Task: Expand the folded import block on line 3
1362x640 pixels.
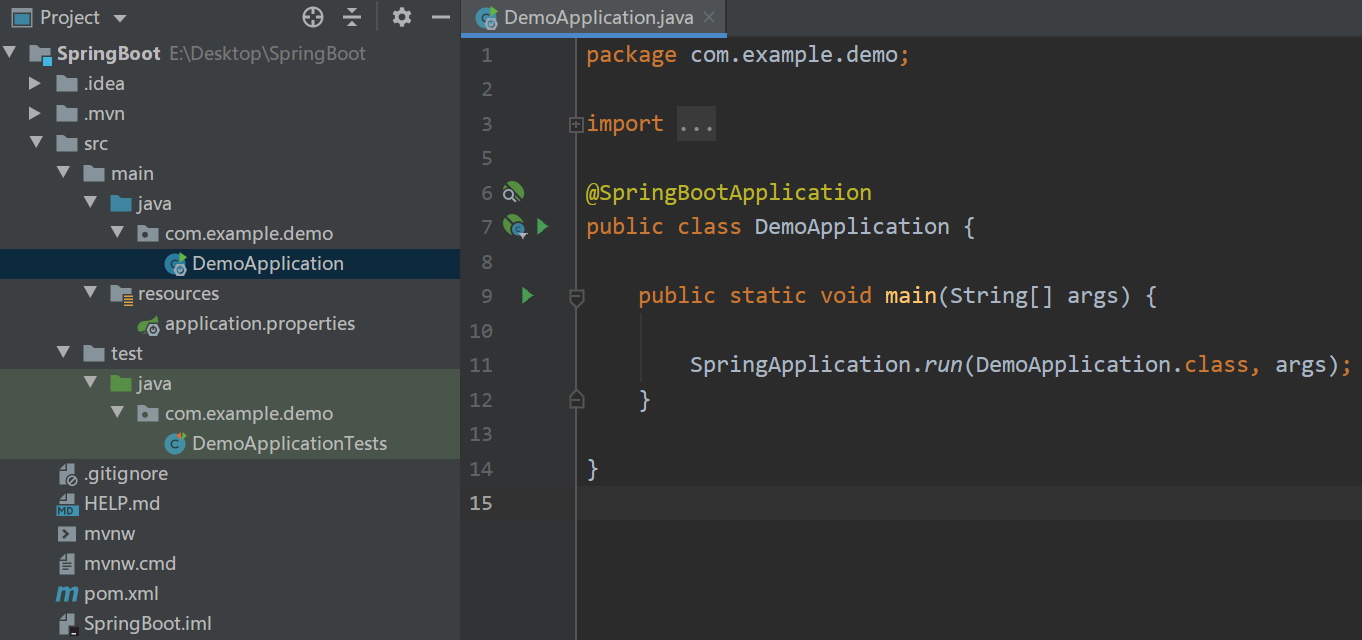Action: (x=576, y=125)
